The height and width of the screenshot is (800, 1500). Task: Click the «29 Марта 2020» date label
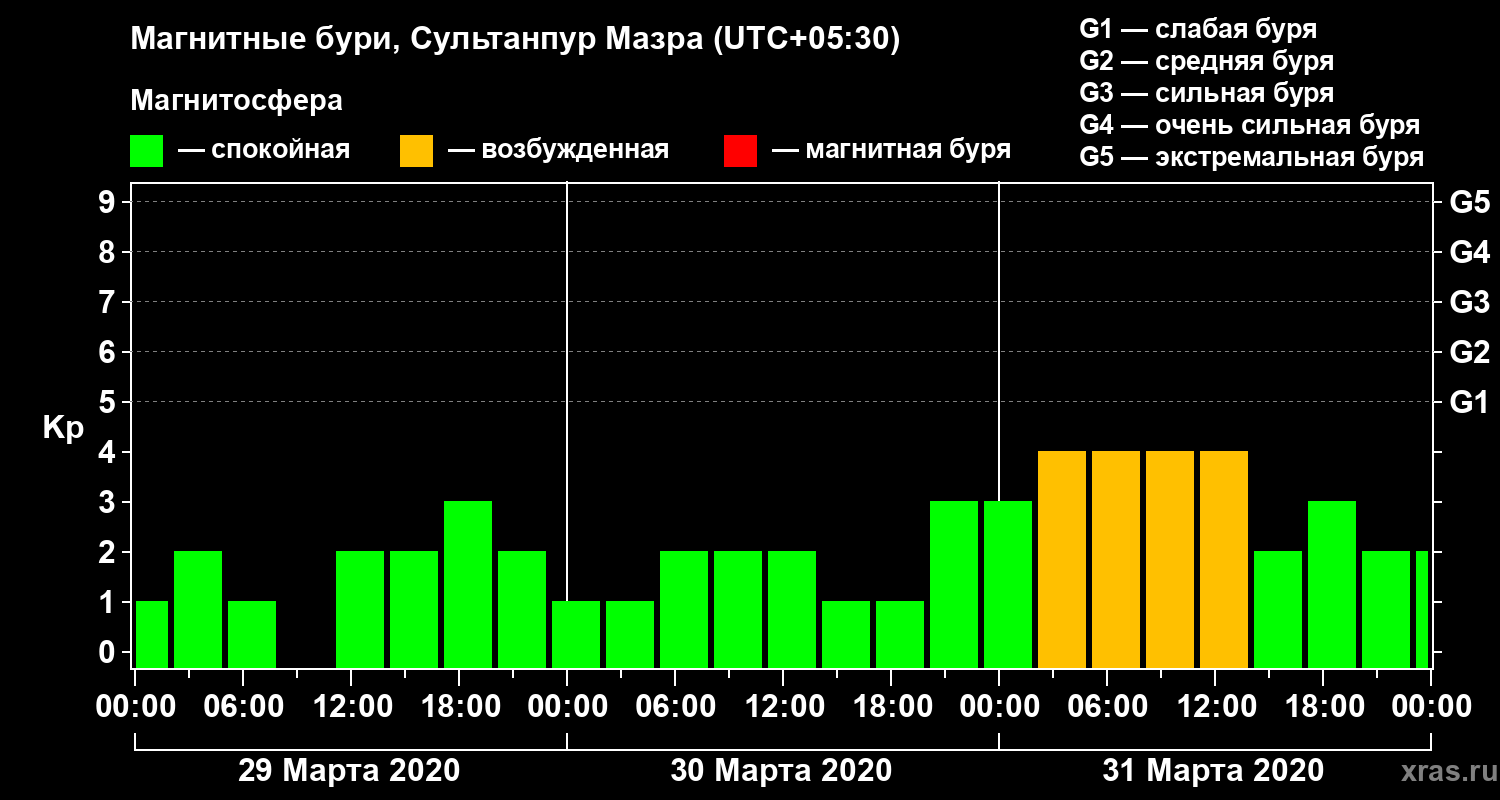pos(349,770)
